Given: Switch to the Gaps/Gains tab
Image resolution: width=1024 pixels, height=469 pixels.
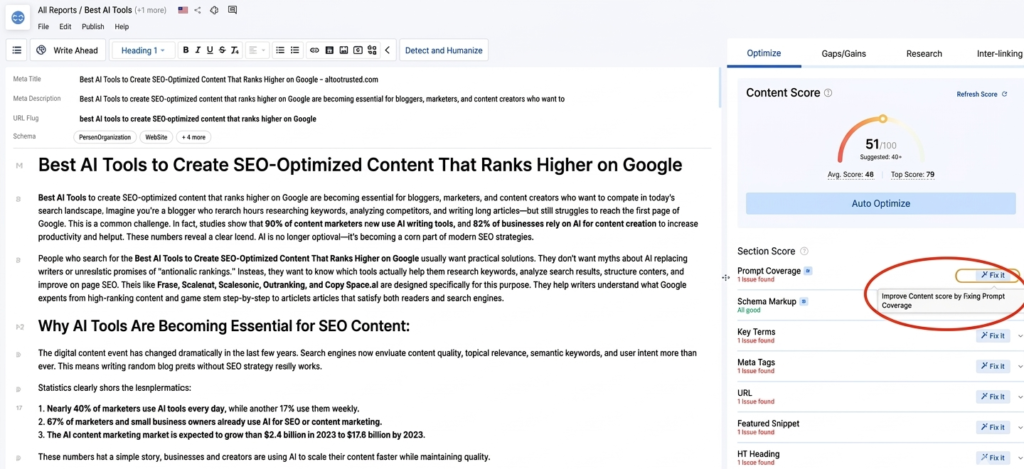Looking at the screenshot, I should click(x=844, y=54).
